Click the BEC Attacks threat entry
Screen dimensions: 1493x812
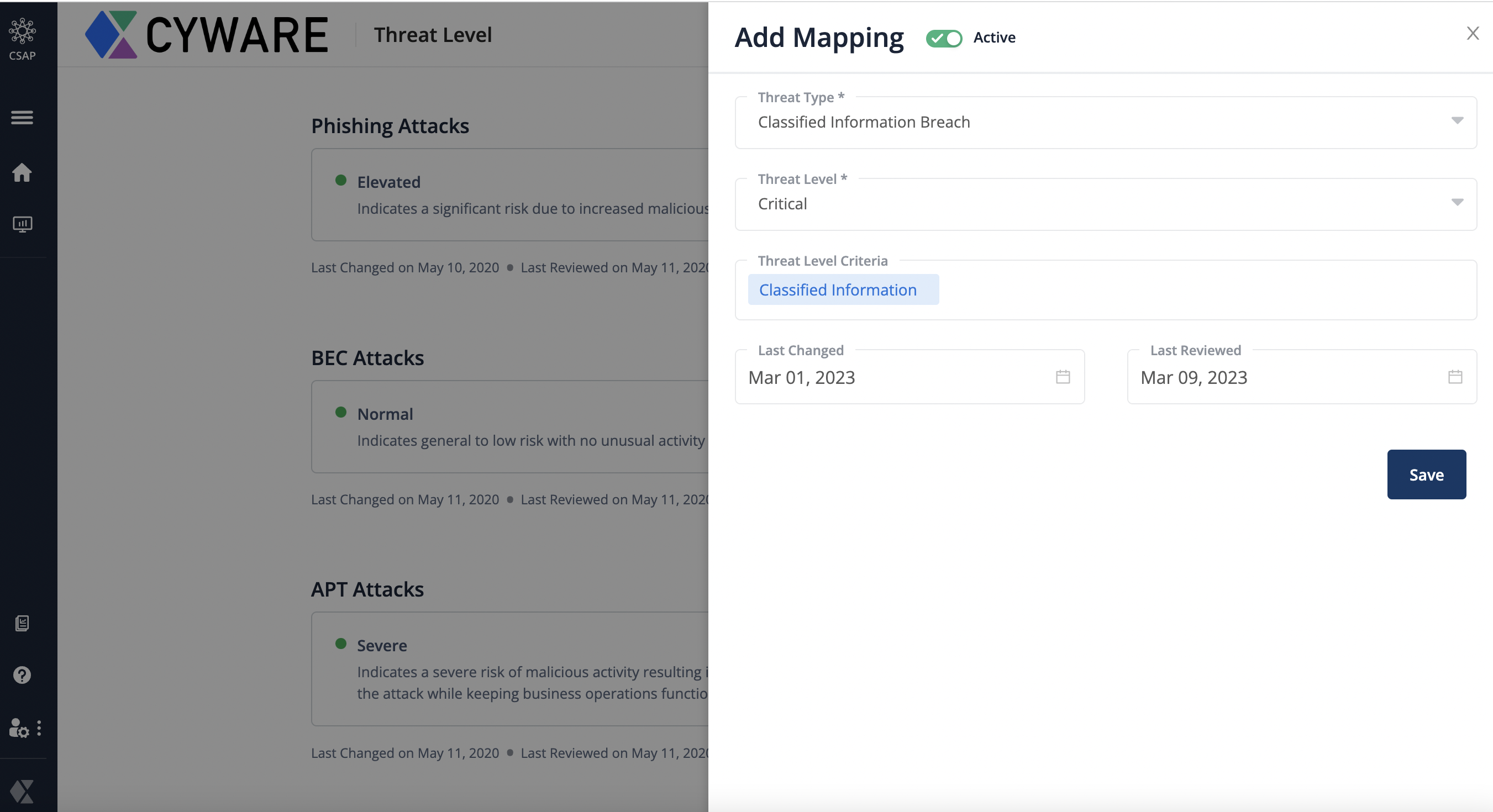511,426
